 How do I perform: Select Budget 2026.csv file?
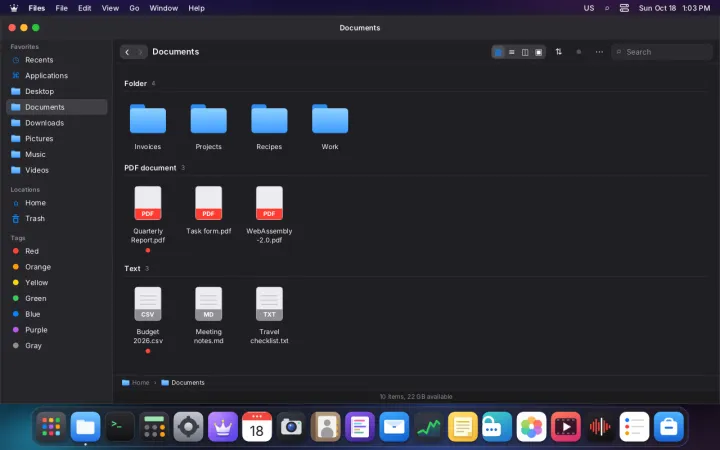[x=148, y=318]
